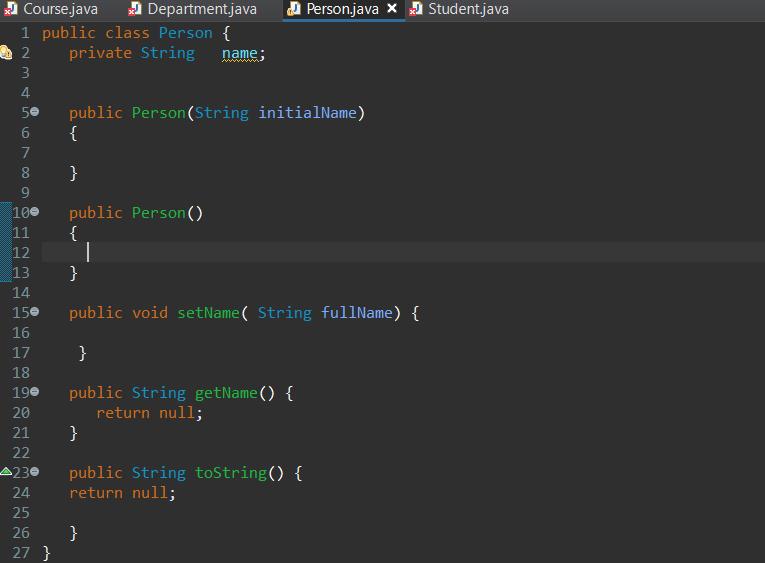
Task: Click the 'class' keyword on line 1
Action: coord(127,33)
